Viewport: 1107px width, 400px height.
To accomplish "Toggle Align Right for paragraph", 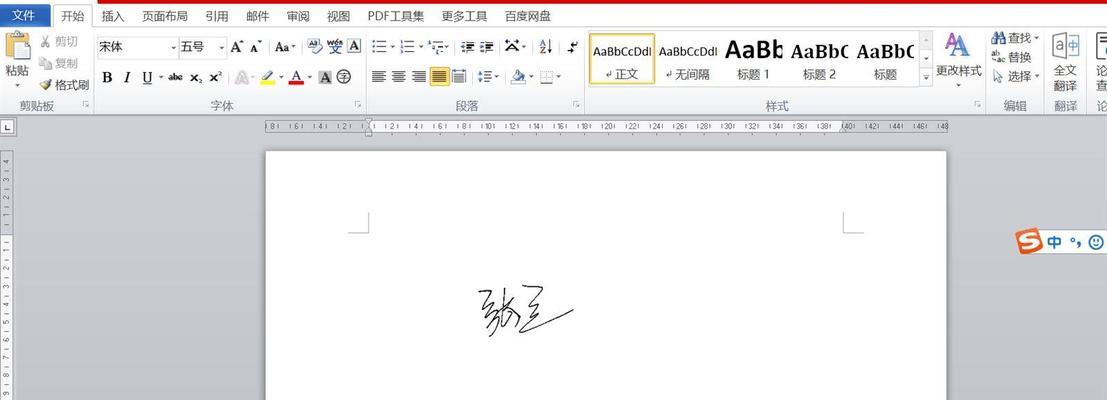I will click(419, 77).
